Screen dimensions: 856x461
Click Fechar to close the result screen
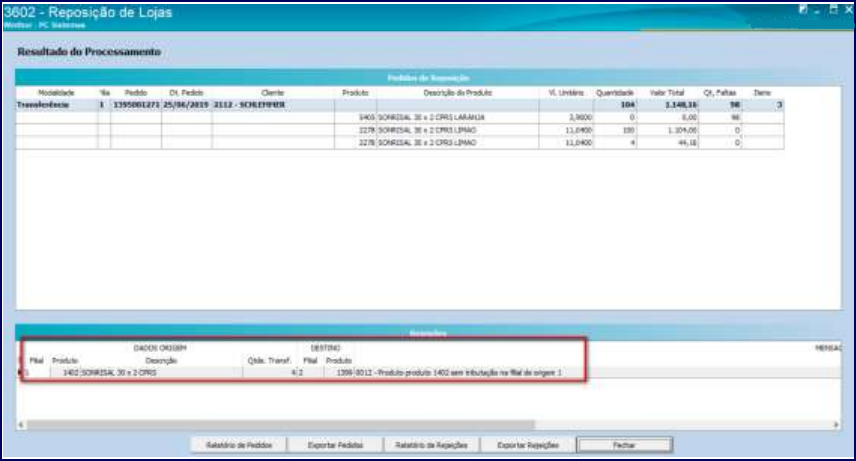(624, 445)
